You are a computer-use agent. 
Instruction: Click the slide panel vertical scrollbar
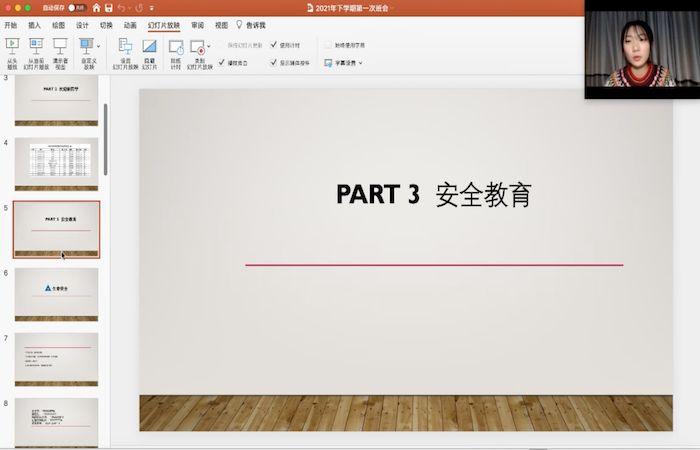pyautogui.click(x=106, y=140)
